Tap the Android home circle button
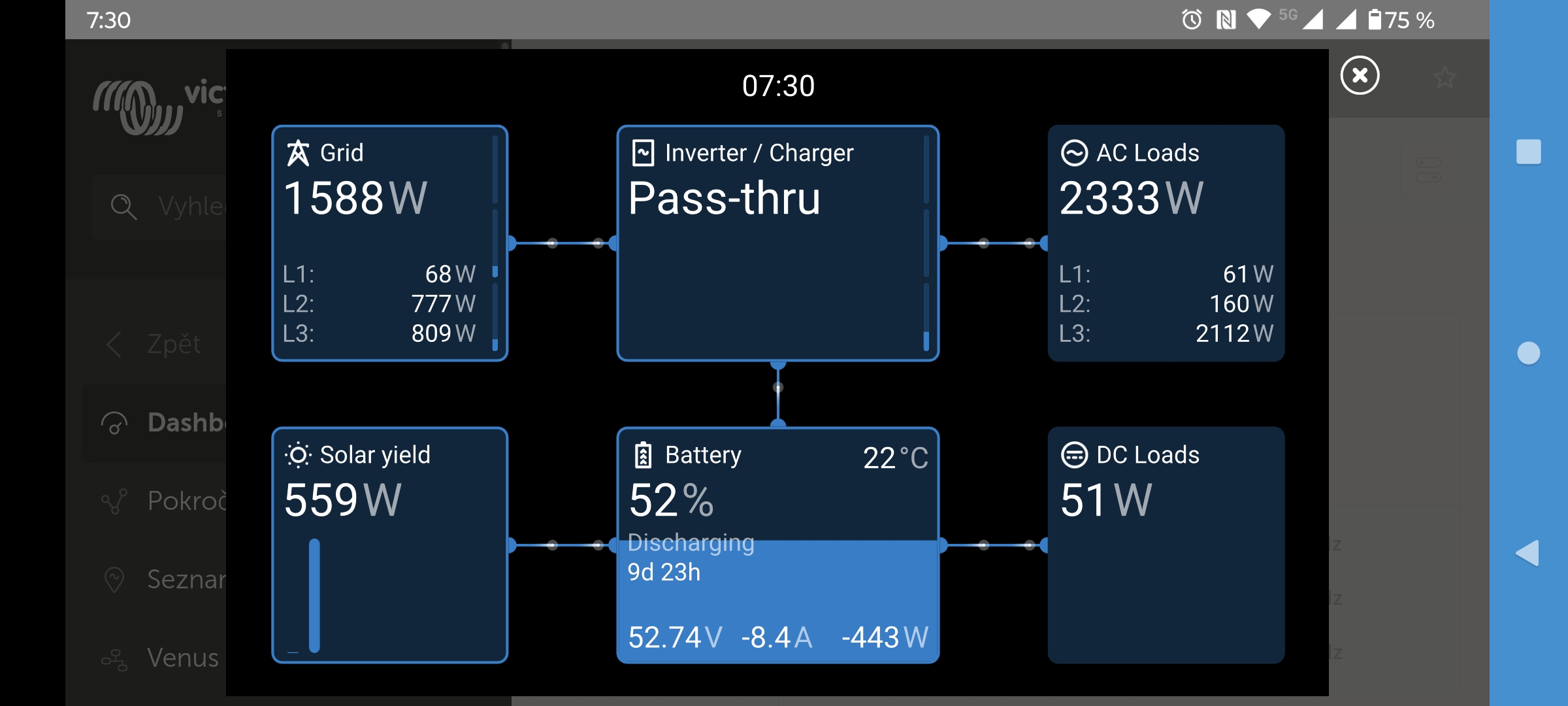Viewport: 1568px width, 706px height. [1528, 353]
